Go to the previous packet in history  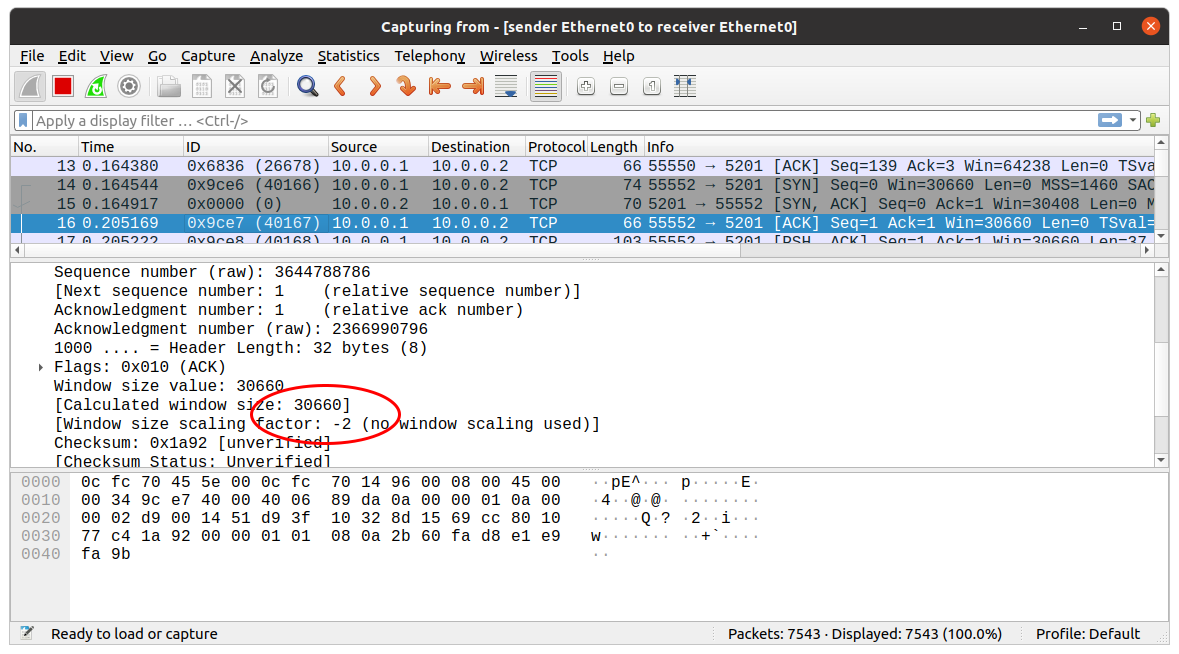340,87
